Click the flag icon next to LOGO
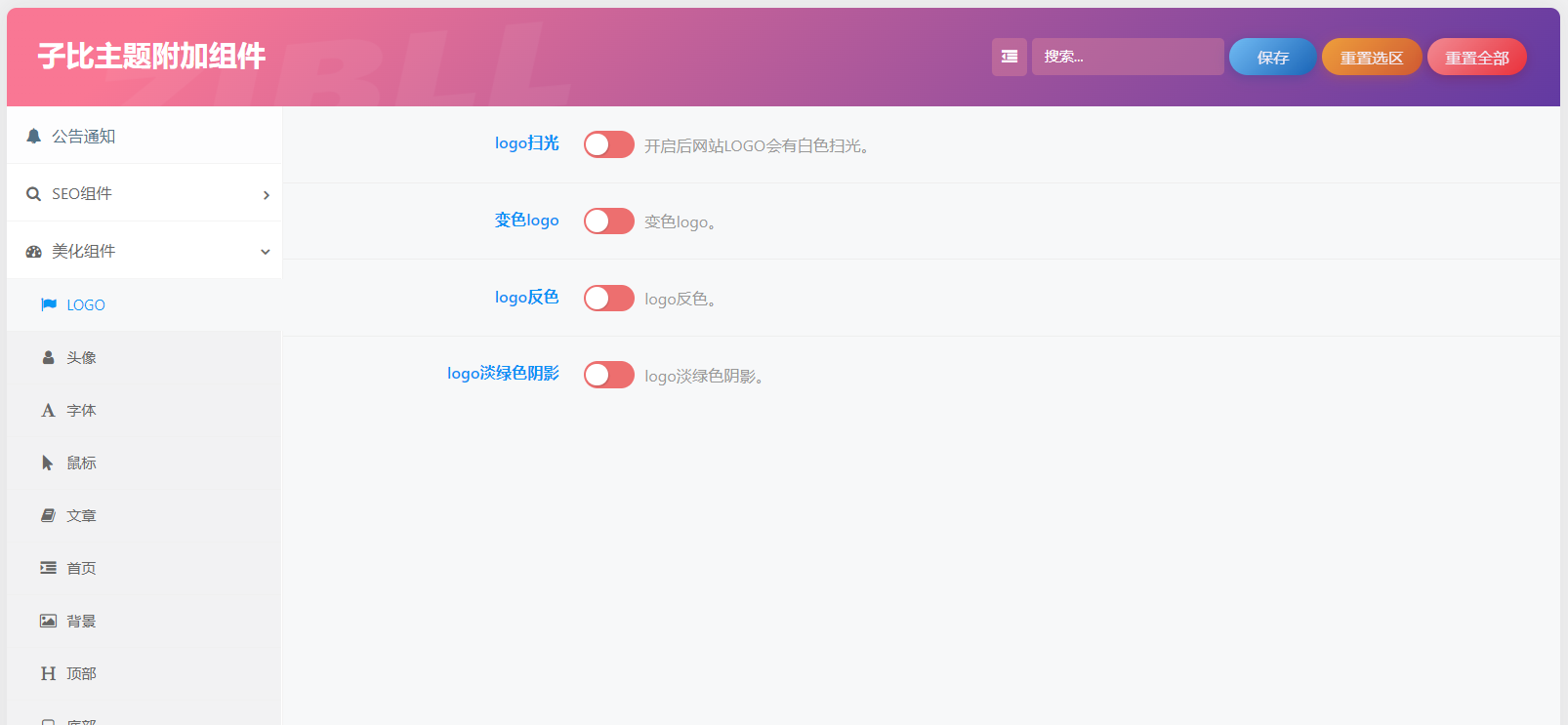The height and width of the screenshot is (725, 1568). (x=49, y=304)
